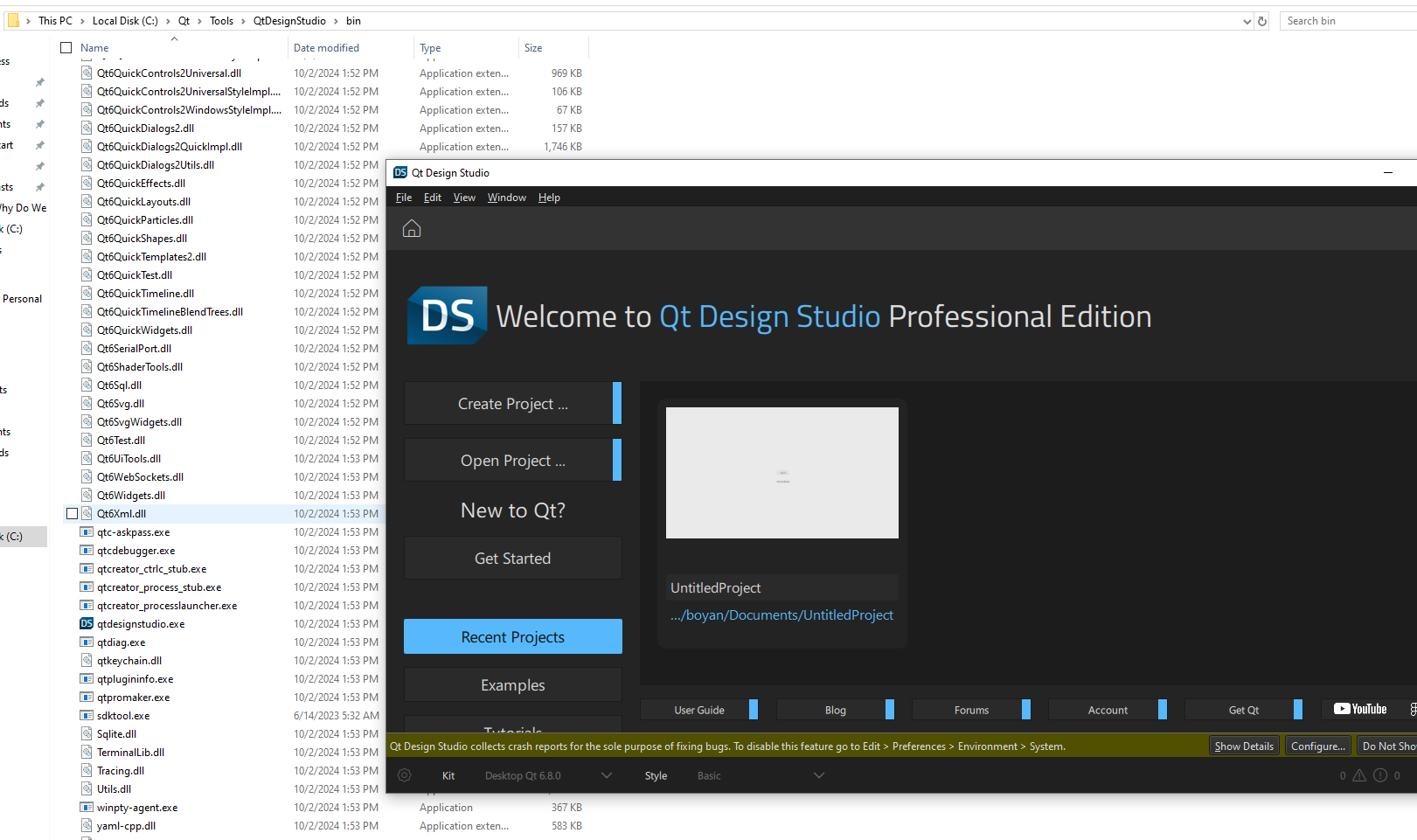
Task: Click the file icon of sdktool.exe
Action: click(x=87, y=716)
